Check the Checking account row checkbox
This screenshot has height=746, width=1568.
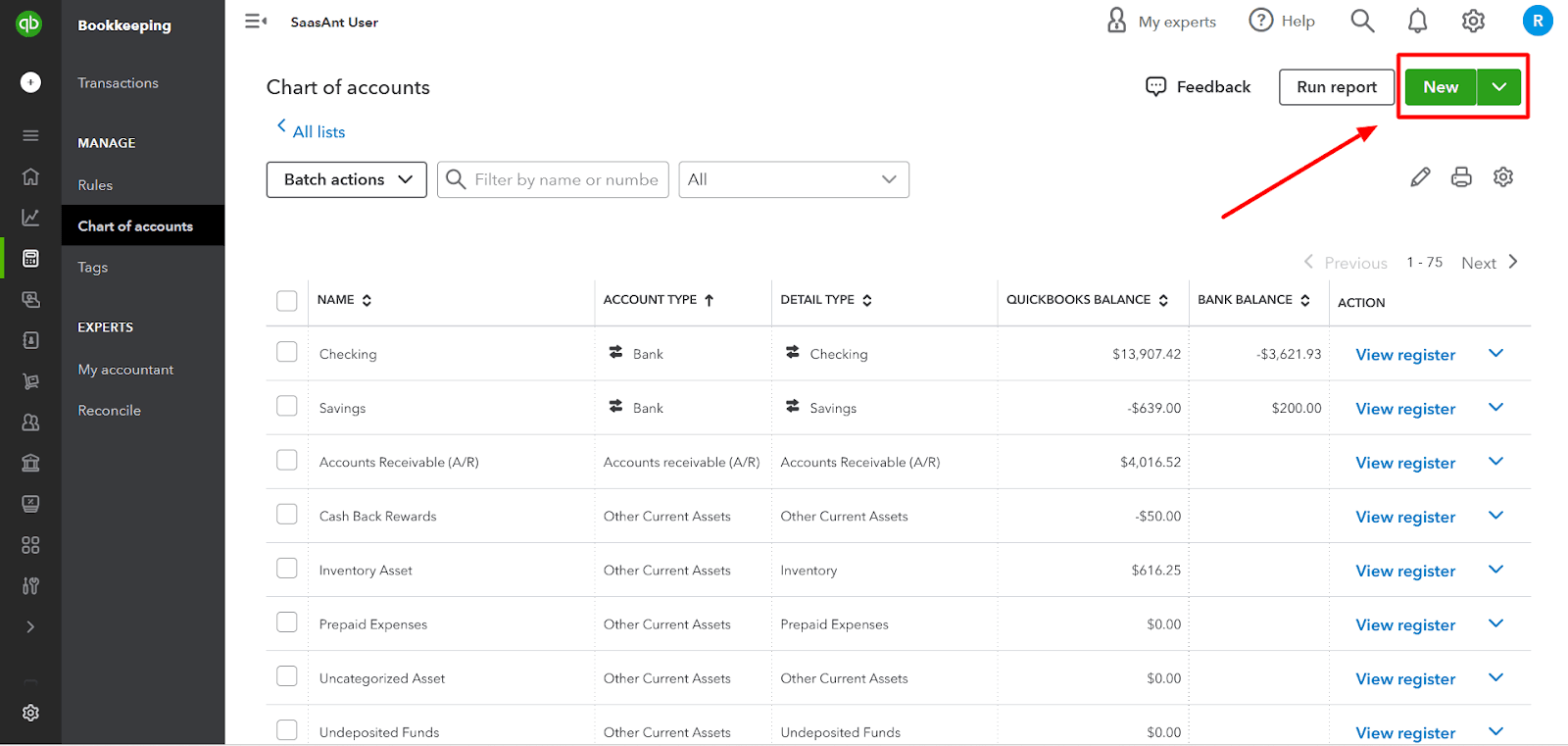287,352
